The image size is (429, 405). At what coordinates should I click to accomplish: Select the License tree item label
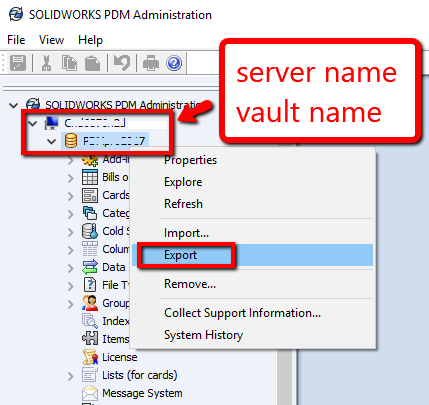click(x=120, y=357)
